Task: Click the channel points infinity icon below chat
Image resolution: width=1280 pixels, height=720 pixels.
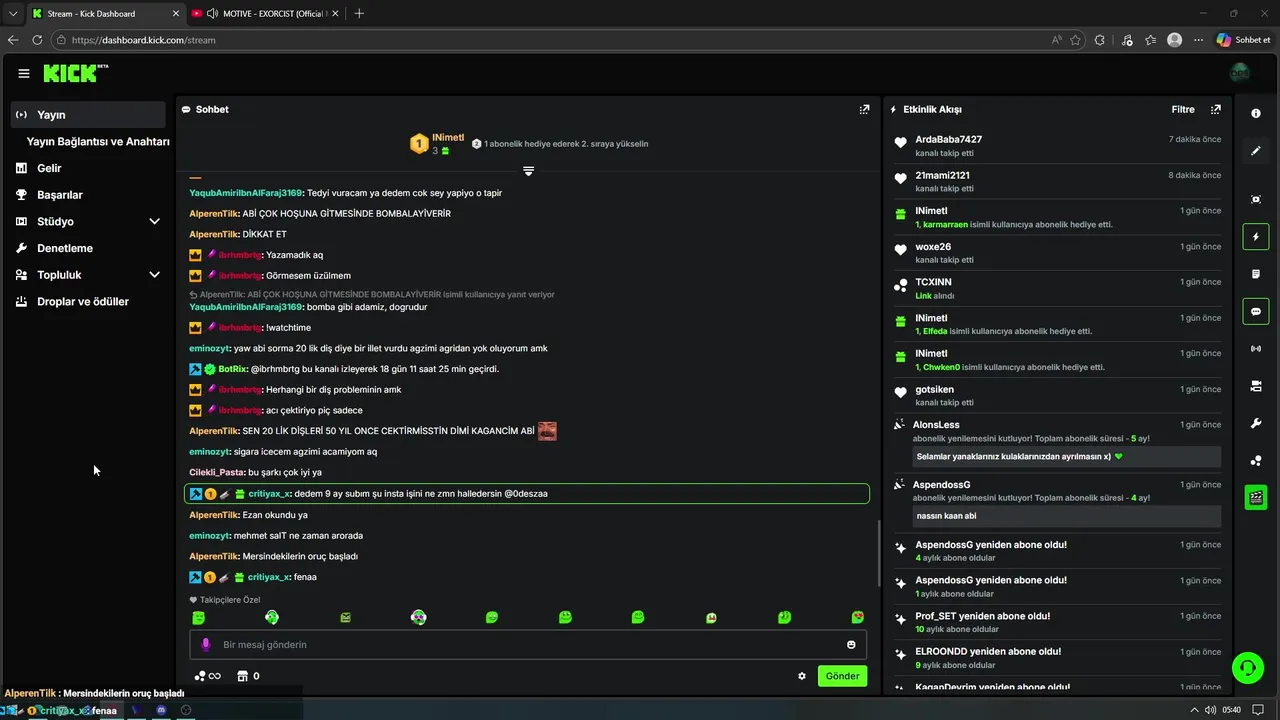Action: coord(207,676)
